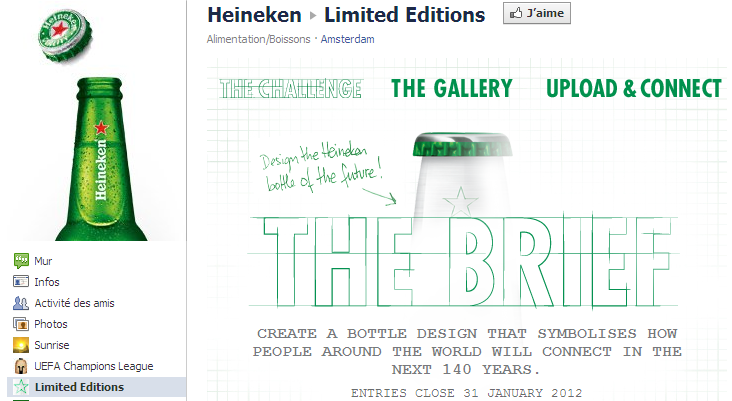Screen dimensions: 732x401
Task: Click the bottle cap illustration in brief
Action: pyautogui.click(x=463, y=144)
